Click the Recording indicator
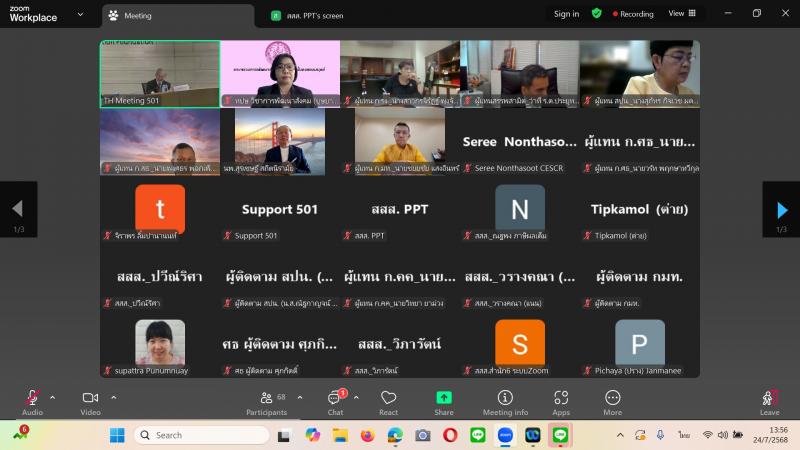800x450 pixels. [633, 14]
